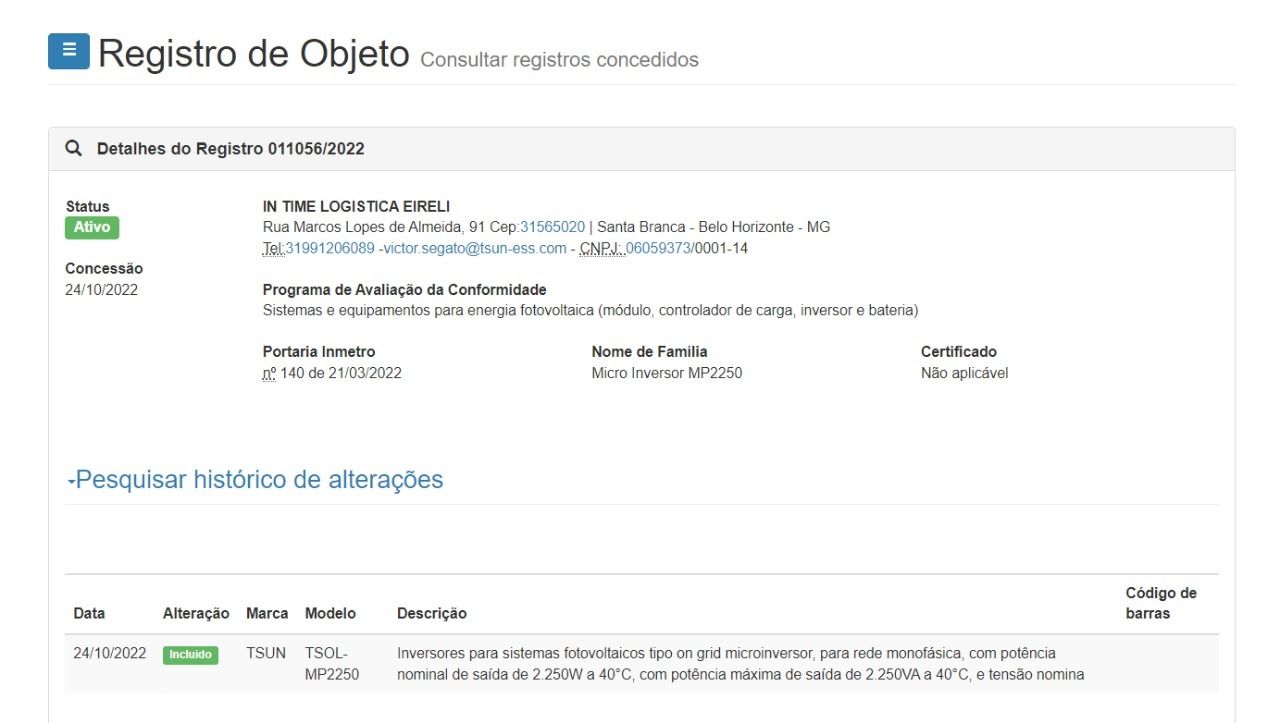Click the inverter description text in the row

click(x=740, y=664)
